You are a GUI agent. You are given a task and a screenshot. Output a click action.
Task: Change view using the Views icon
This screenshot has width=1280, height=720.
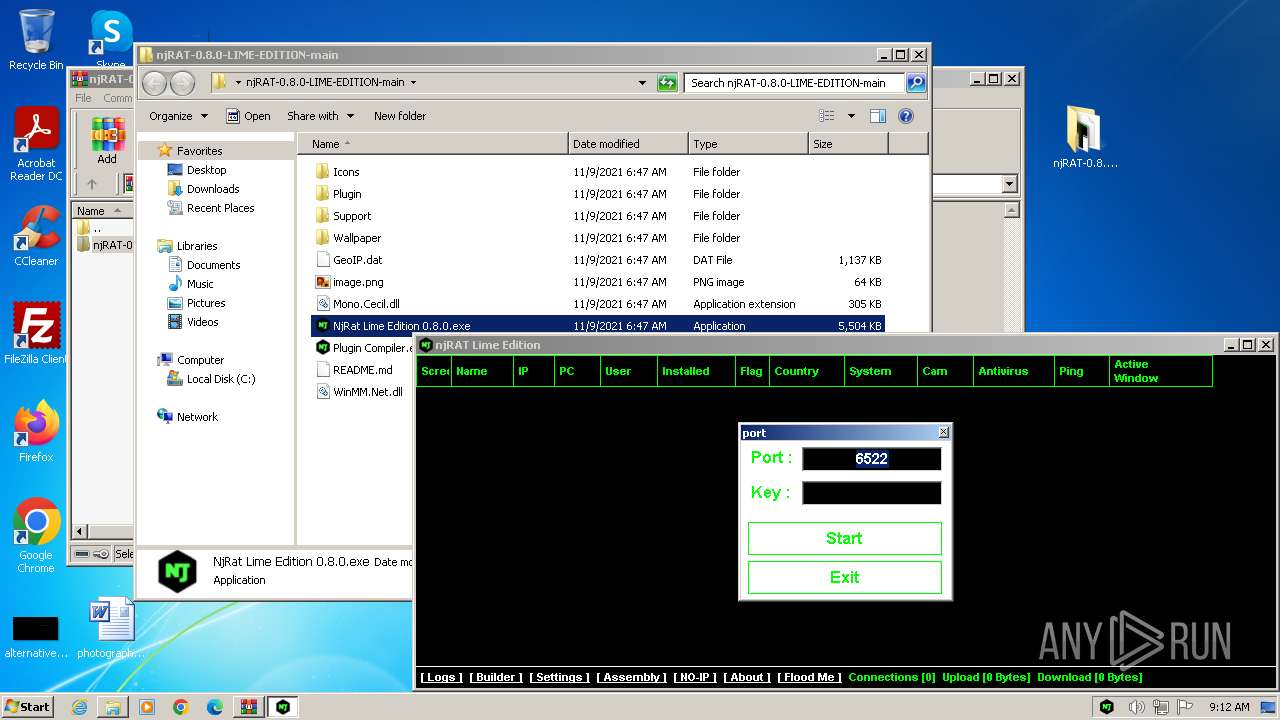[827, 116]
